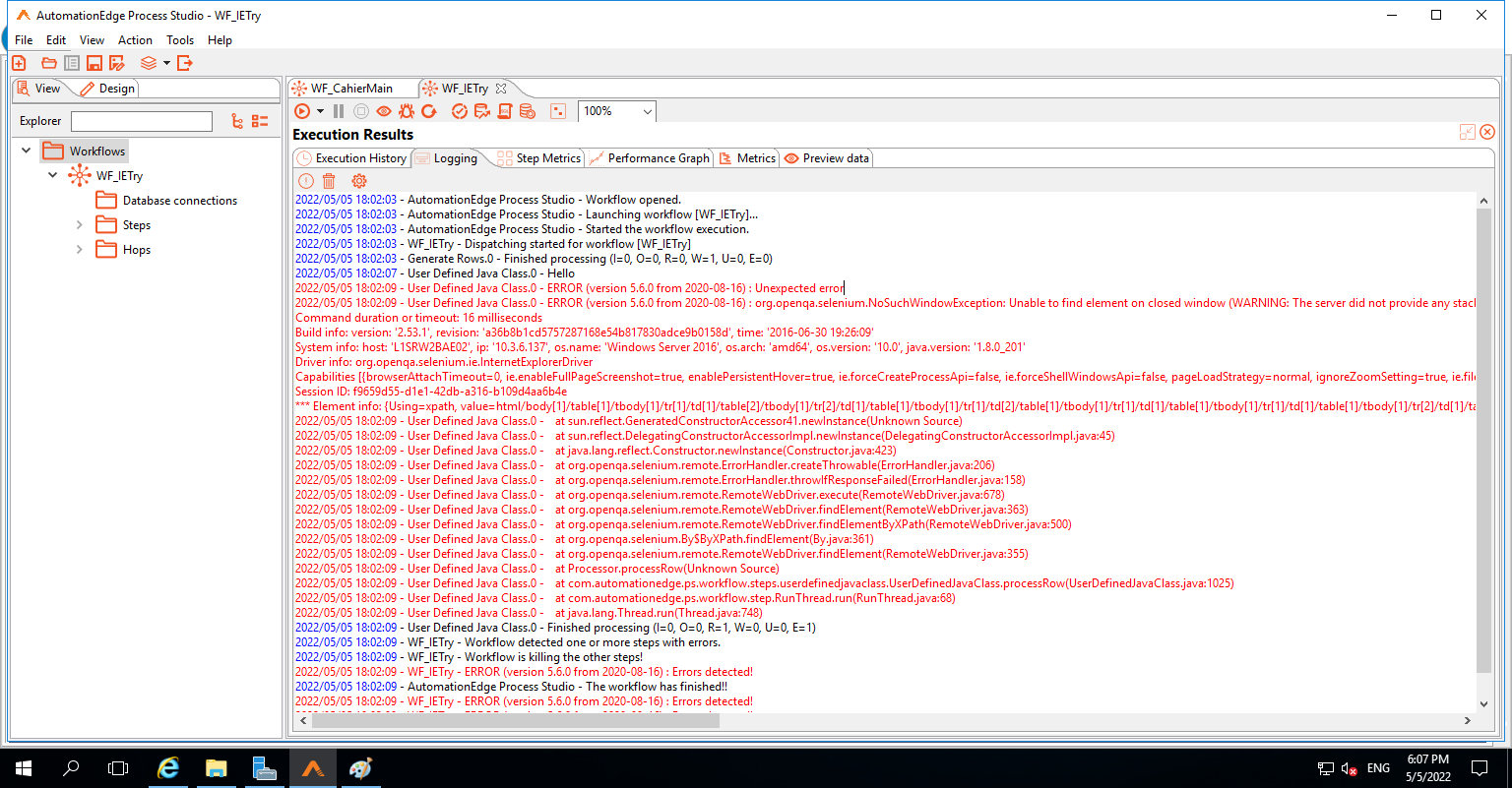Screen dimensions: 1512x788
Task: Select the Database connections folder
Action: tap(166, 201)
